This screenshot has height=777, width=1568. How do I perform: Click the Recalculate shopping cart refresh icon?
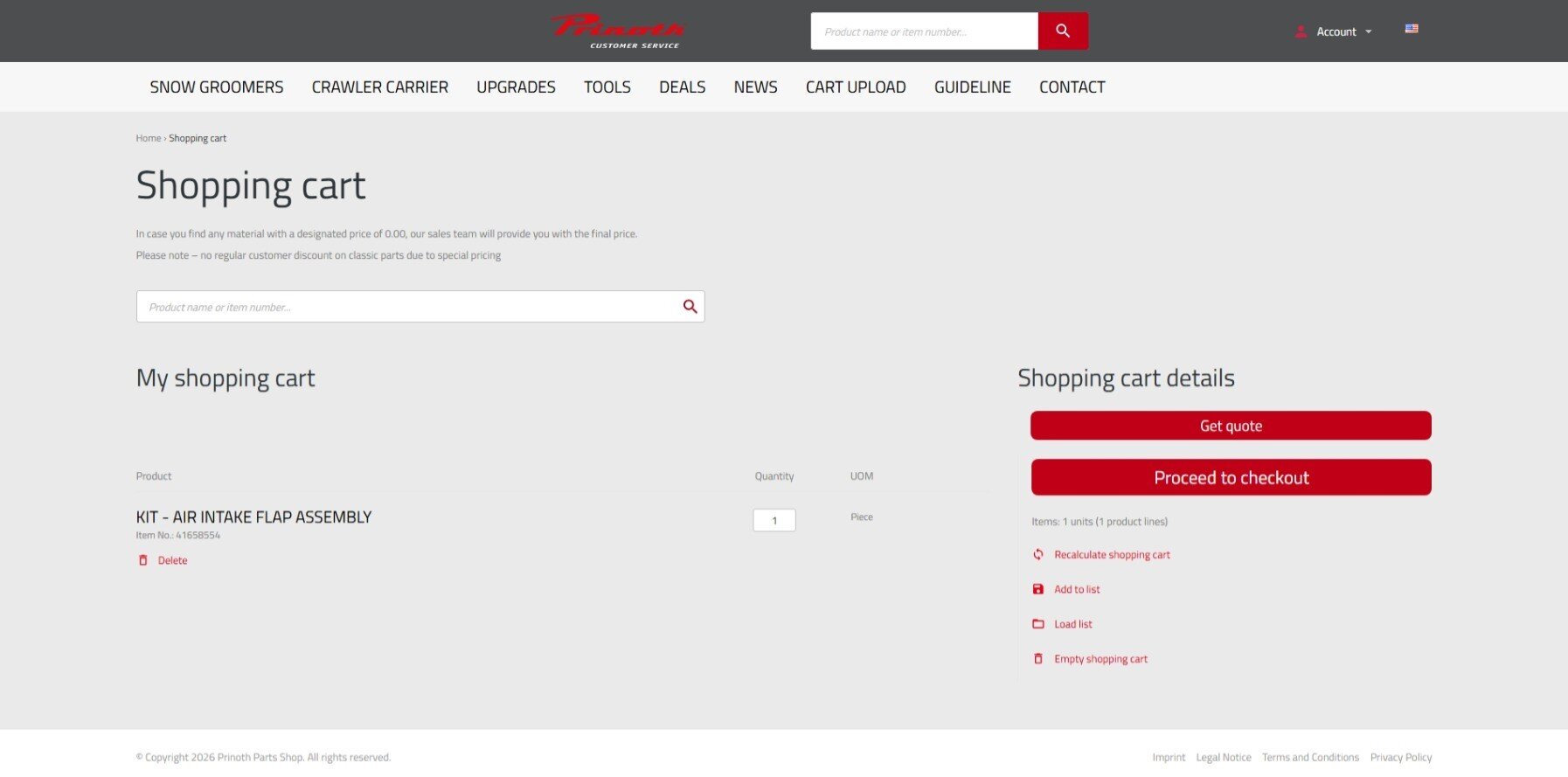1038,554
